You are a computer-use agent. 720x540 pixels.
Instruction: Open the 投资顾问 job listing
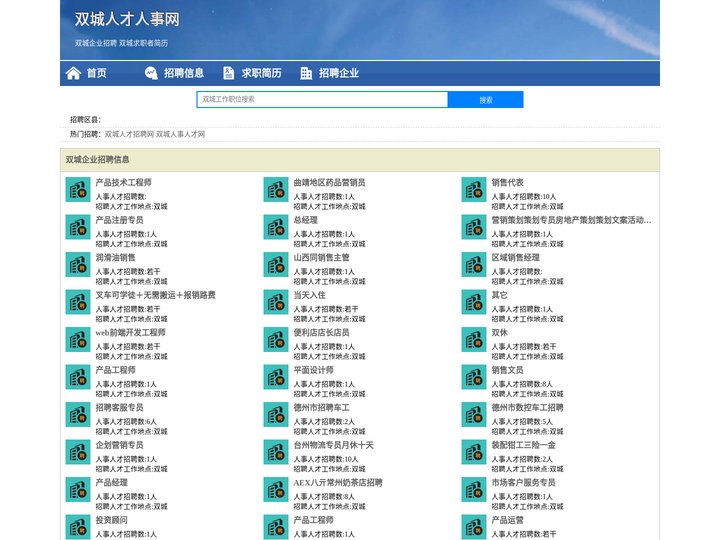(x=112, y=520)
